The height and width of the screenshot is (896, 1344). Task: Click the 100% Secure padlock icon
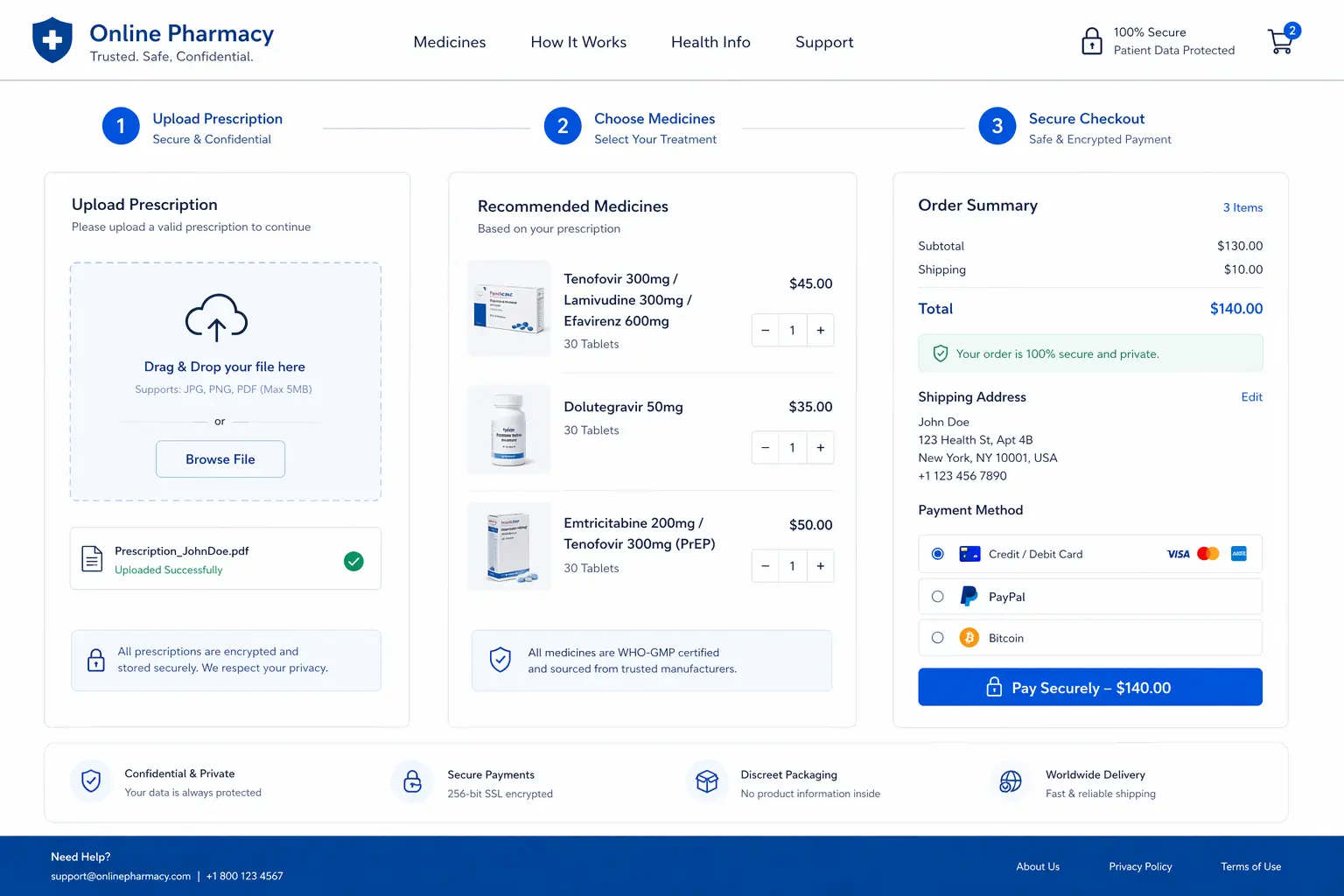[1091, 41]
